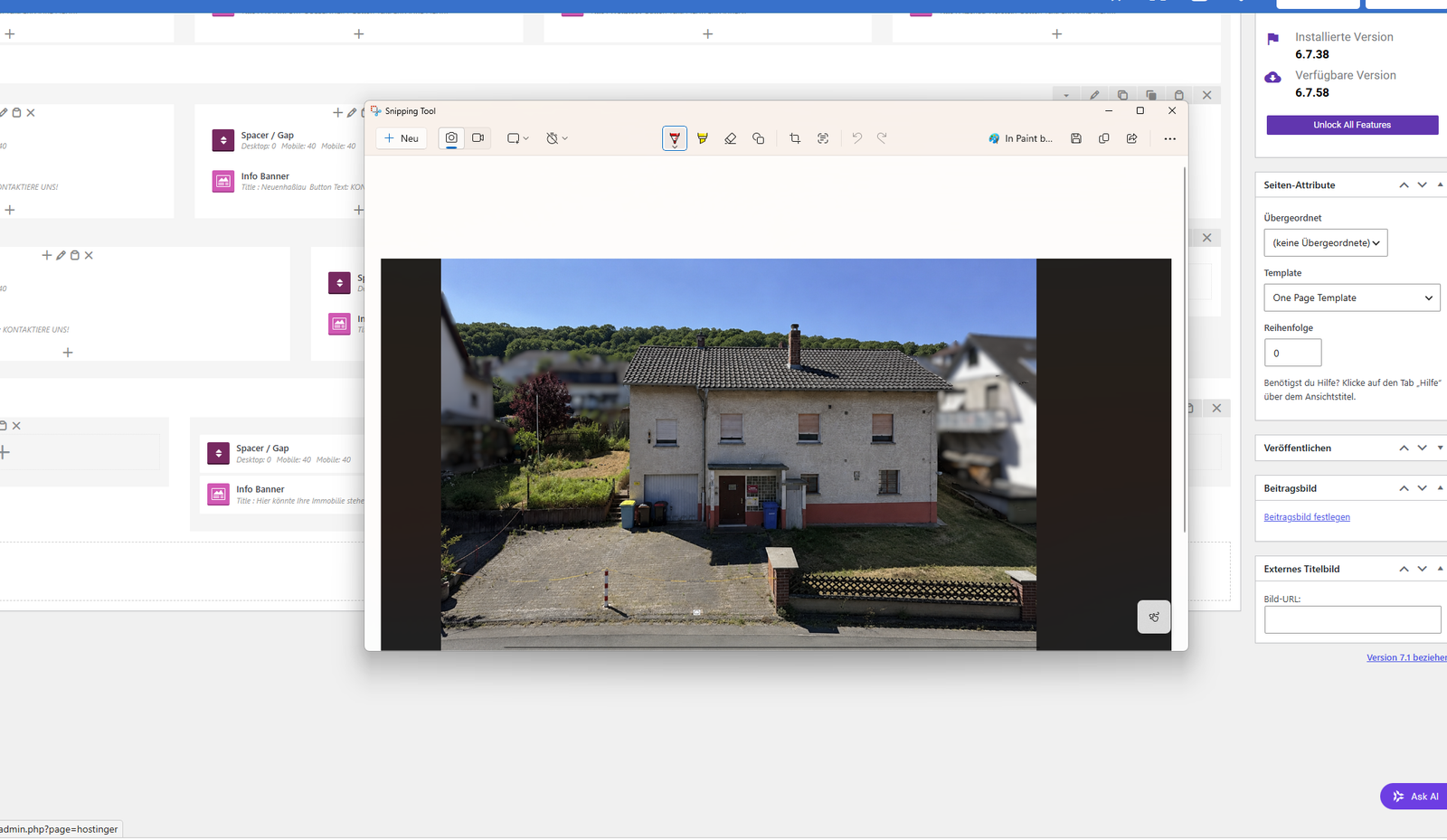This screenshot has height=840, width=1447.
Task: Select Info Banner 'Hier könnte Ihre Immobilie'
Action: tap(284, 494)
